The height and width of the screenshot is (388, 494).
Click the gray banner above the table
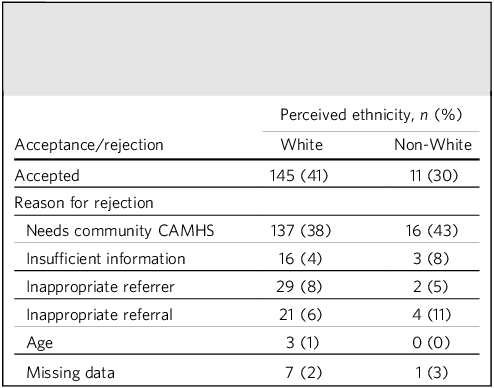tap(247, 49)
